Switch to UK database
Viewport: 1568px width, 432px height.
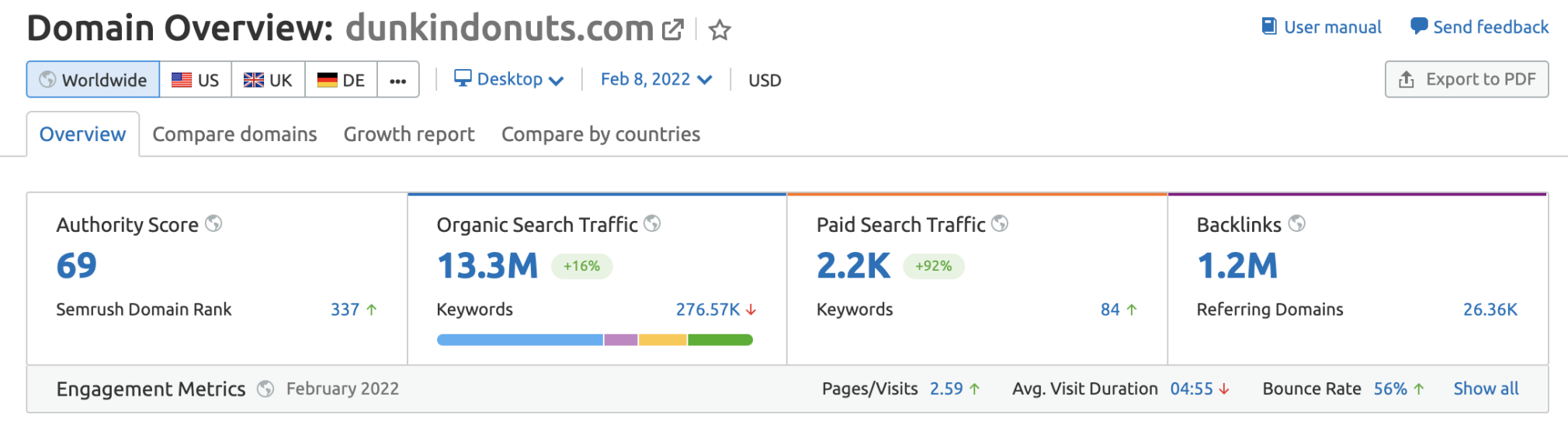(268, 80)
